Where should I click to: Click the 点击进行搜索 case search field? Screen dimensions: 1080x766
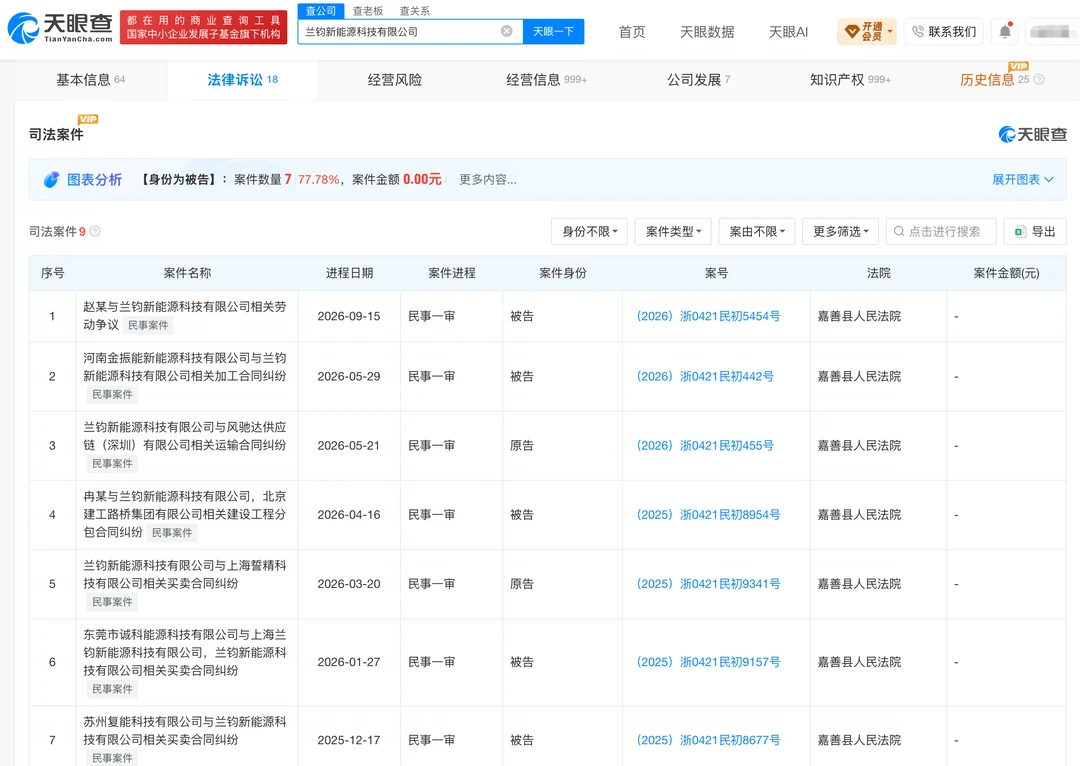point(941,231)
